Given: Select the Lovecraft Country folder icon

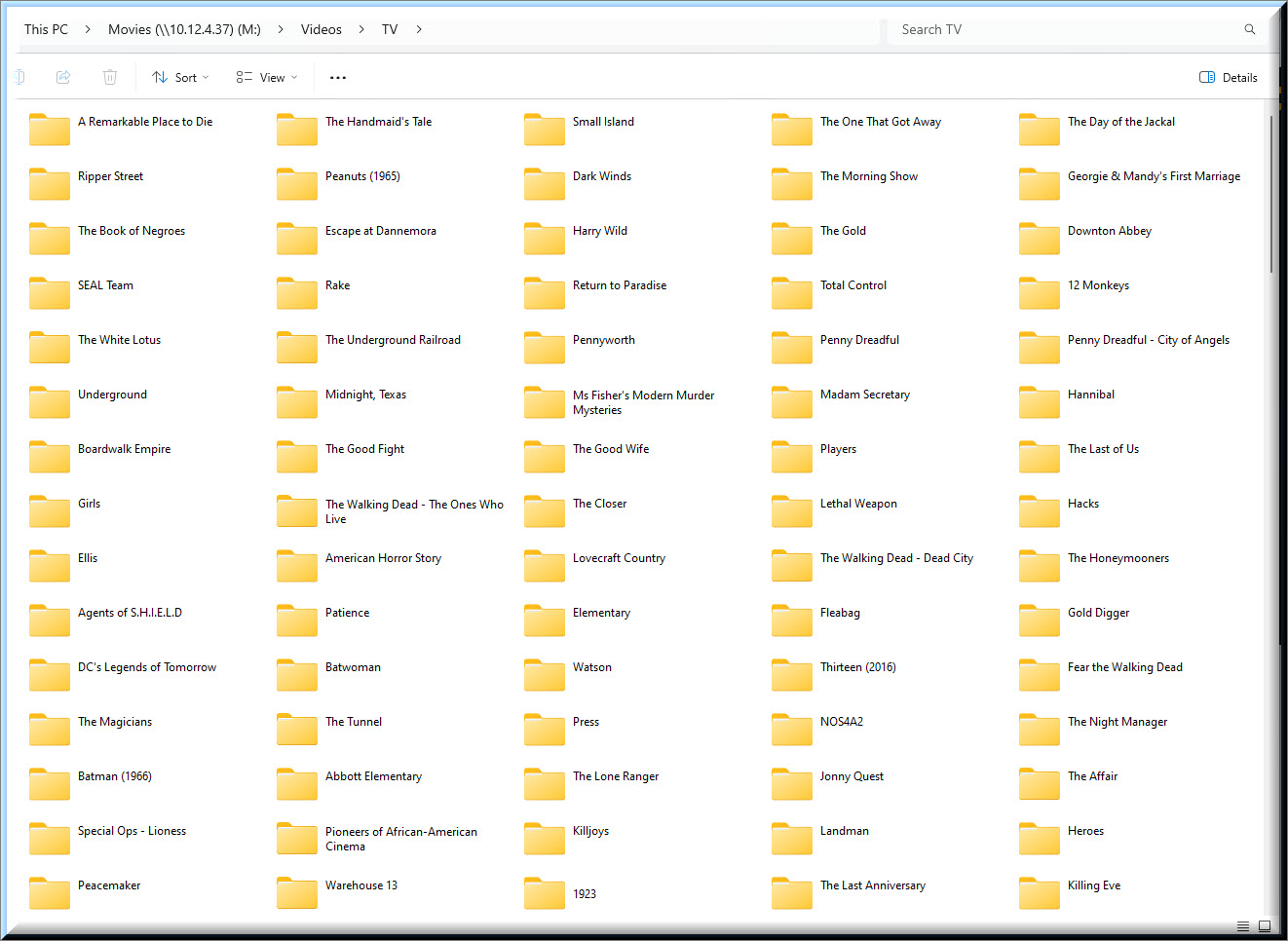Looking at the screenshot, I should point(545,565).
